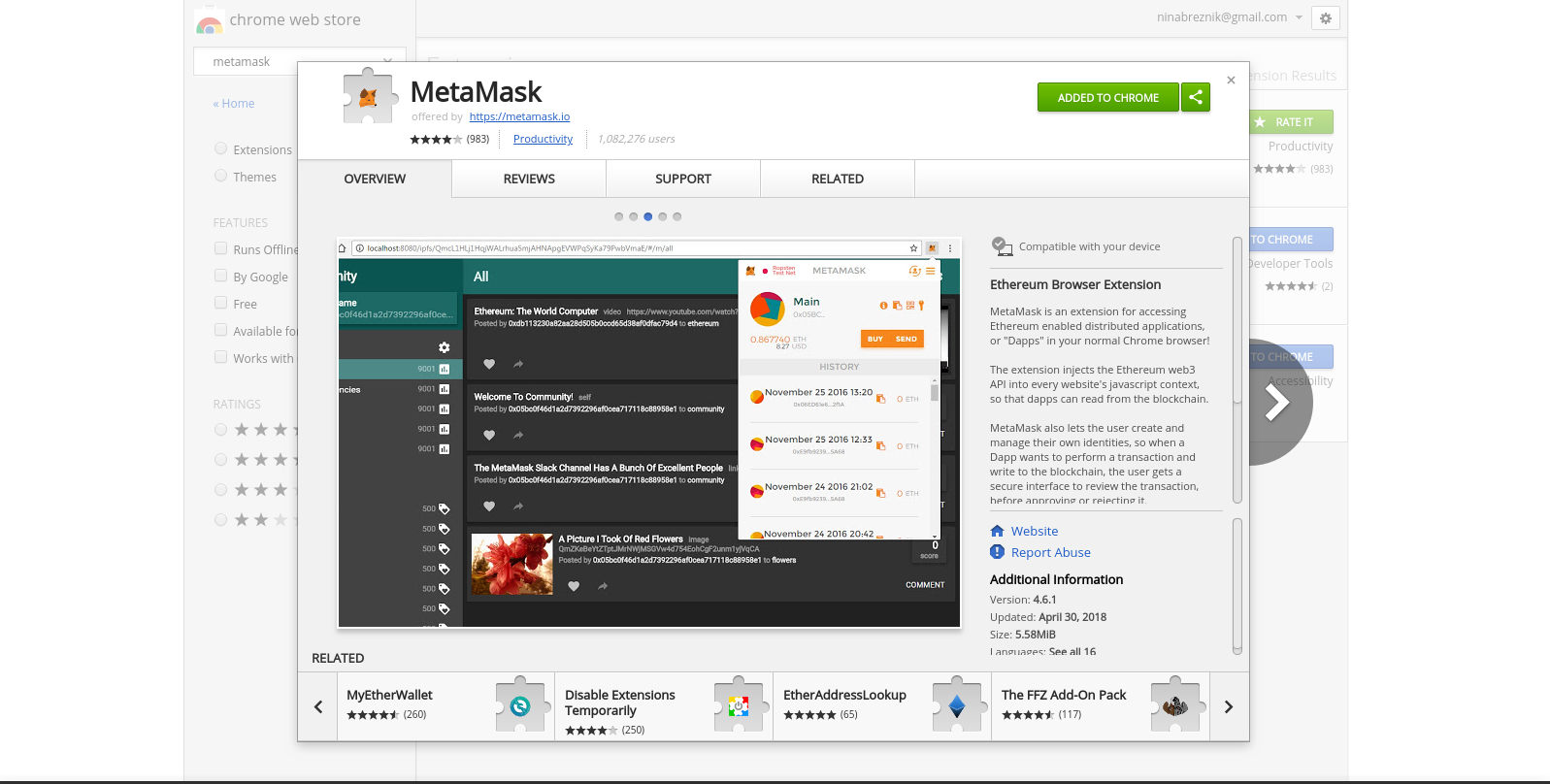The image size is (1550, 784).
Task: Click the MetaMask fox extension icon
Action: (x=370, y=96)
